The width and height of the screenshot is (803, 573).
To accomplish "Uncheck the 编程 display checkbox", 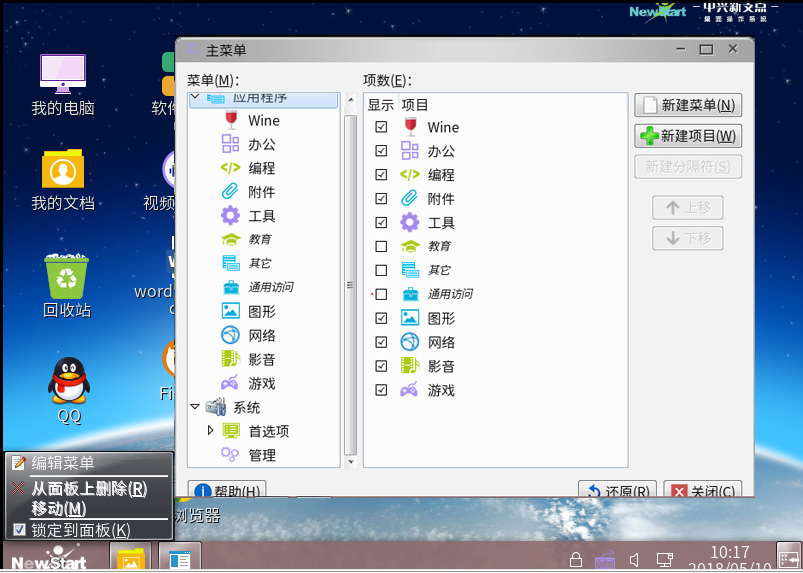I will [x=381, y=175].
